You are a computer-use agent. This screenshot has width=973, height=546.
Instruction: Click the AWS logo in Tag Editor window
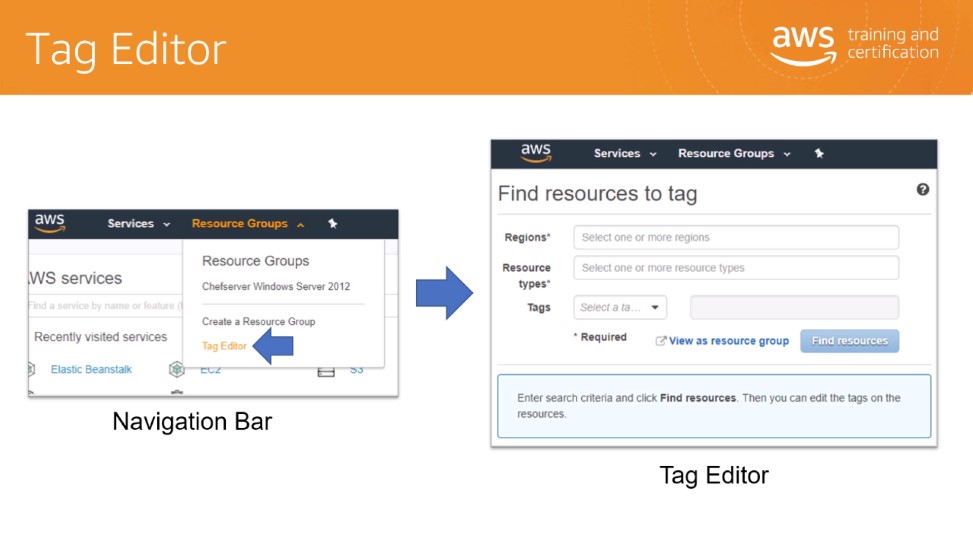[x=536, y=153]
